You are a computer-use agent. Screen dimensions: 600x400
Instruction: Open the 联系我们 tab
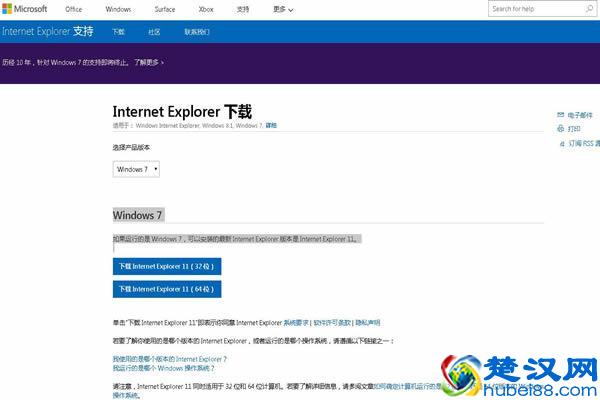tap(197, 31)
